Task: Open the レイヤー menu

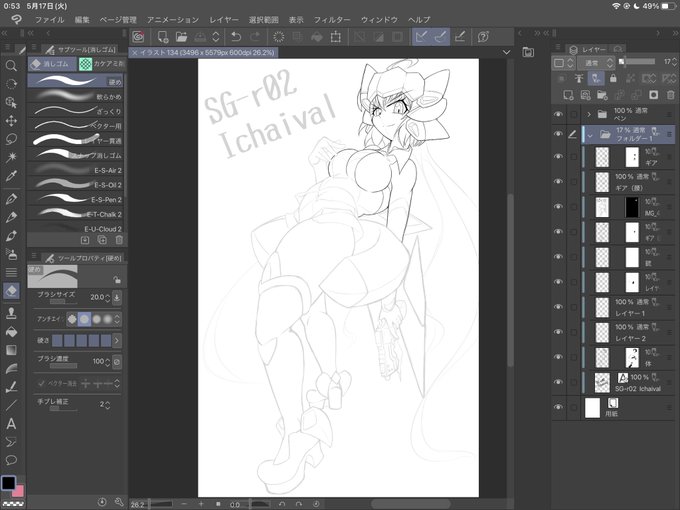Action: (x=224, y=20)
